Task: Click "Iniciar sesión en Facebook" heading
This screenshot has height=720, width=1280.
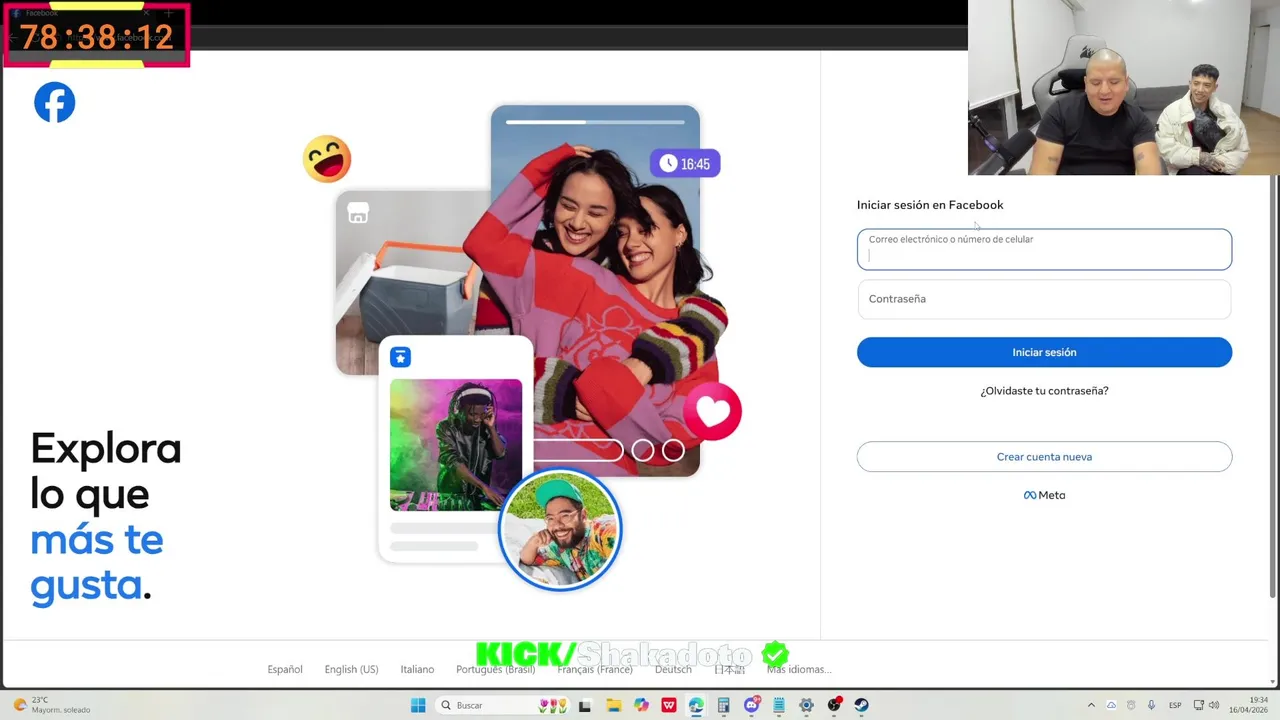Action: coord(930,205)
